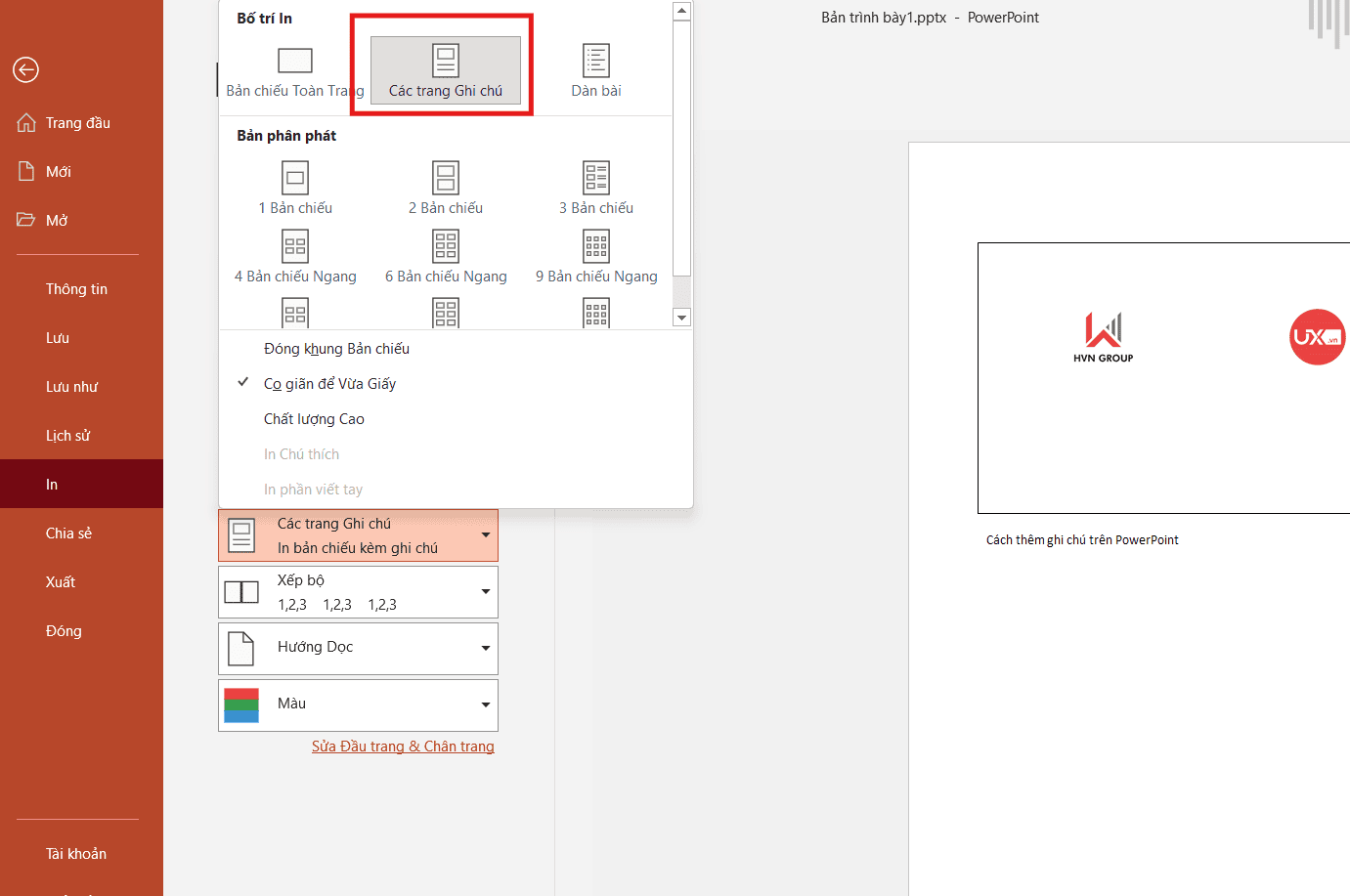Click the back arrow to exit Backstage

tap(25, 69)
